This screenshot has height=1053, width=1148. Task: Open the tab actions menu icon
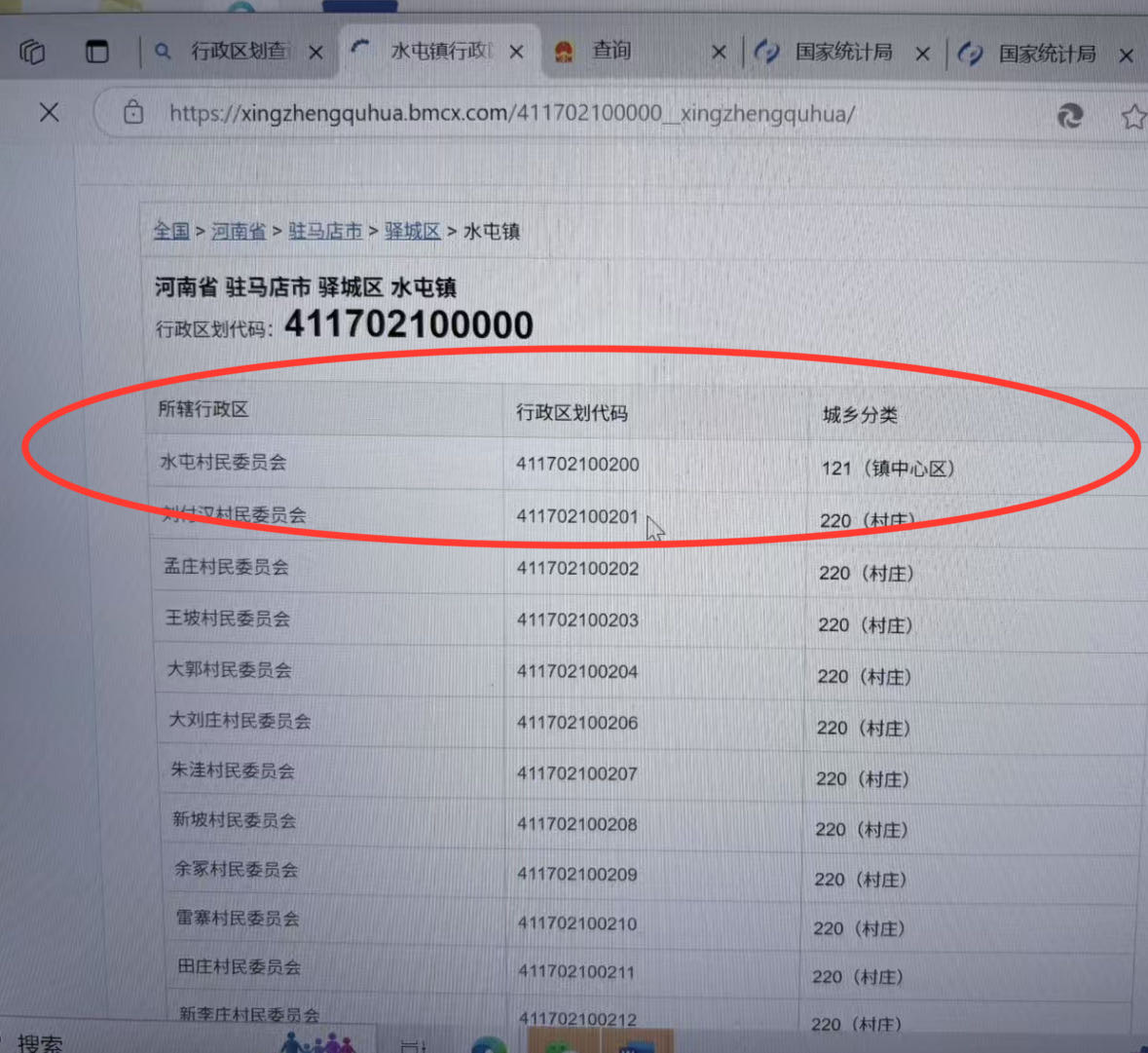(x=96, y=52)
